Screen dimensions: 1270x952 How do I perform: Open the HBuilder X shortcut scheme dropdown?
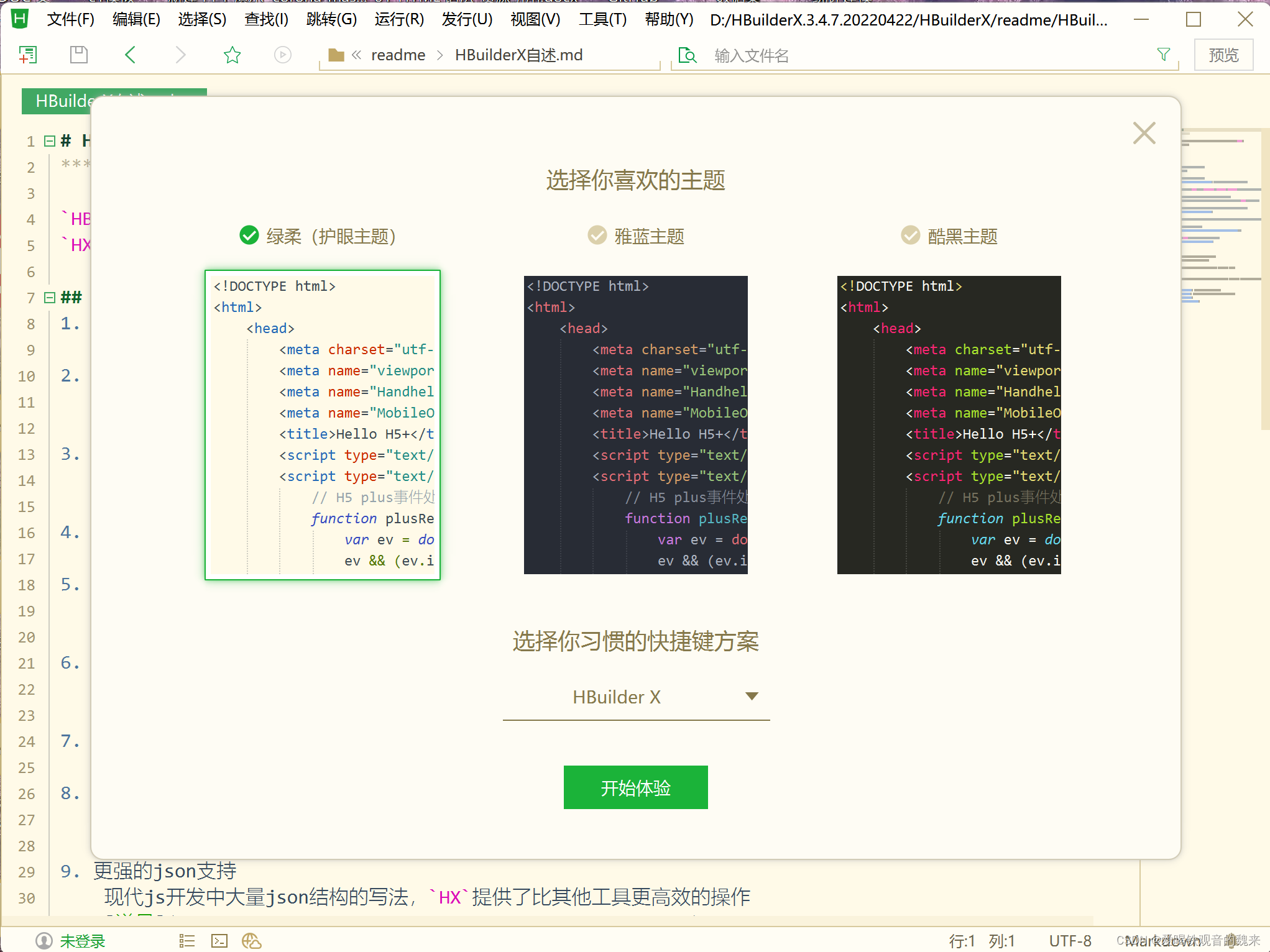coord(751,696)
